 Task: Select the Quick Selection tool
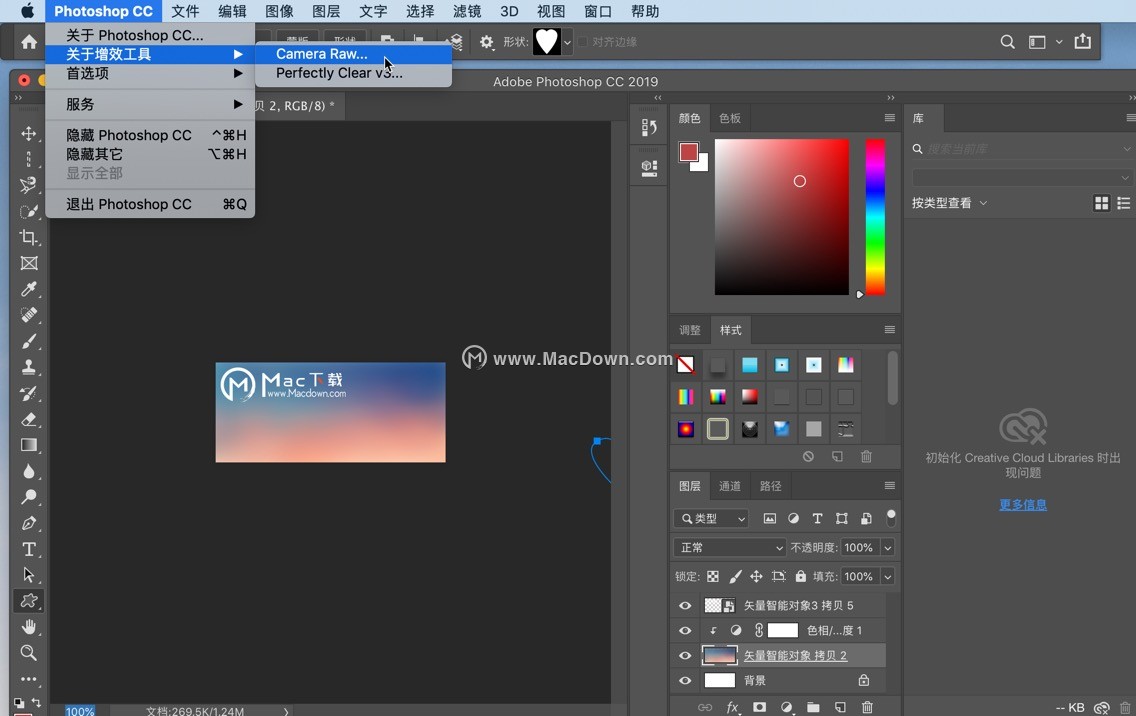pos(28,211)
